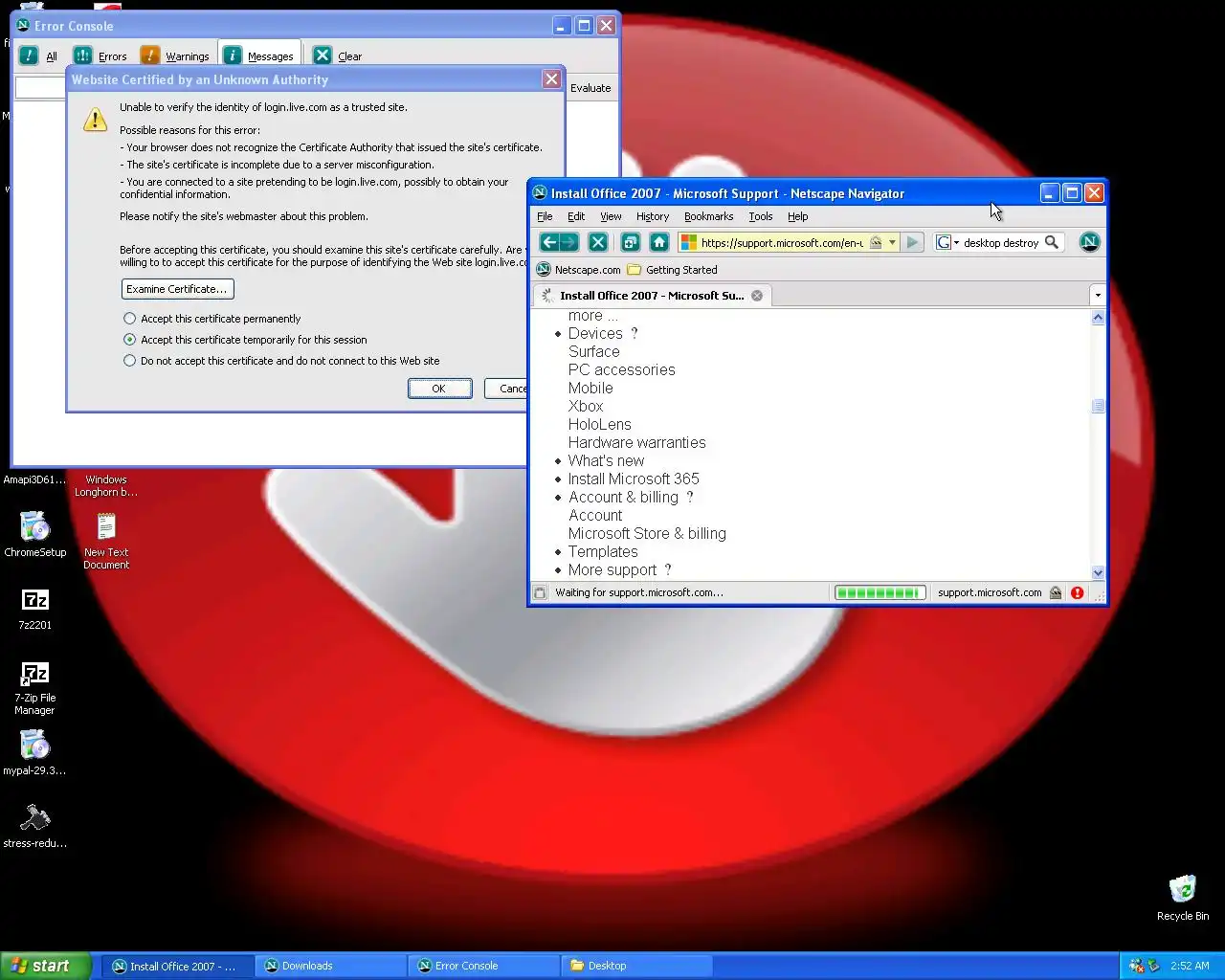
Task: Click the address bar URL field
Action: pos(781,242)
